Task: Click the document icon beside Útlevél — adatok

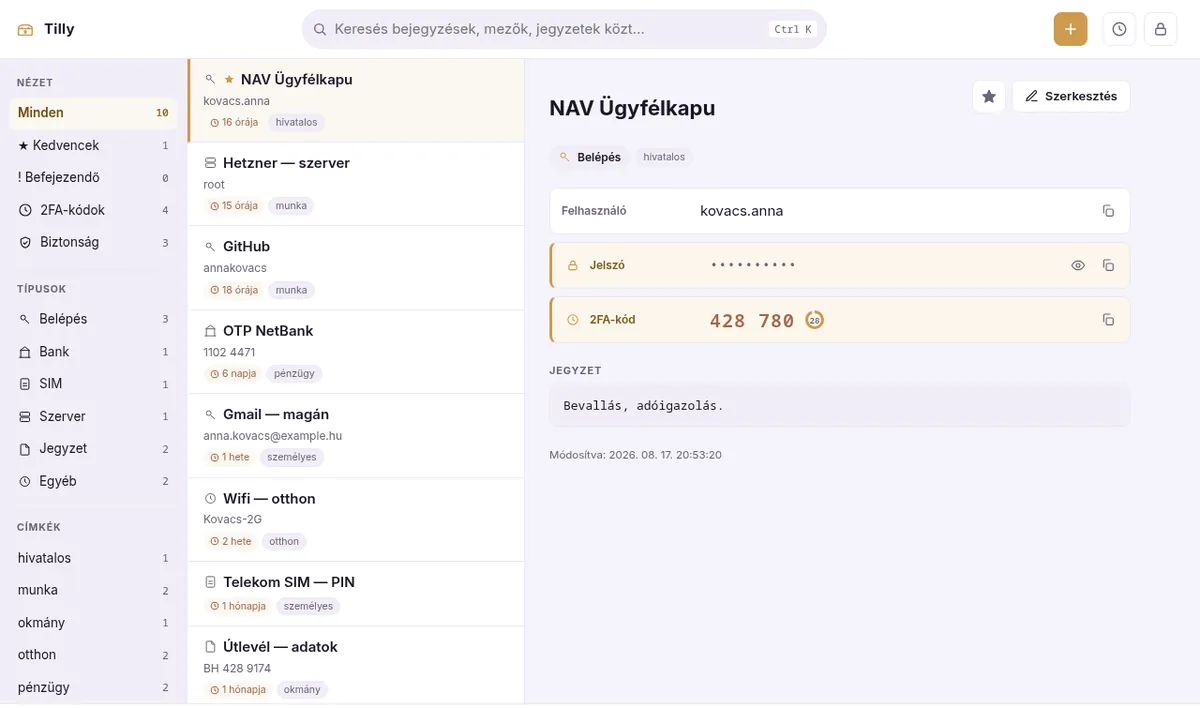Action: tap(210, 646)
